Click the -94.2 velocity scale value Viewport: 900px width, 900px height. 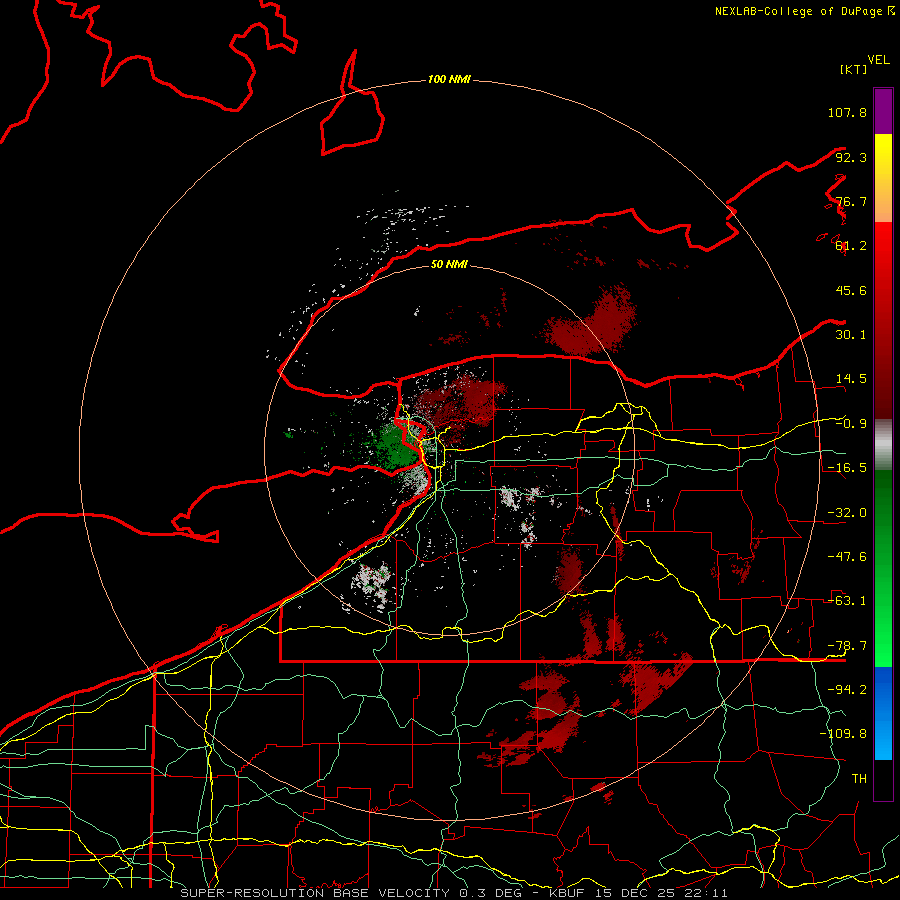pos(847,689)
